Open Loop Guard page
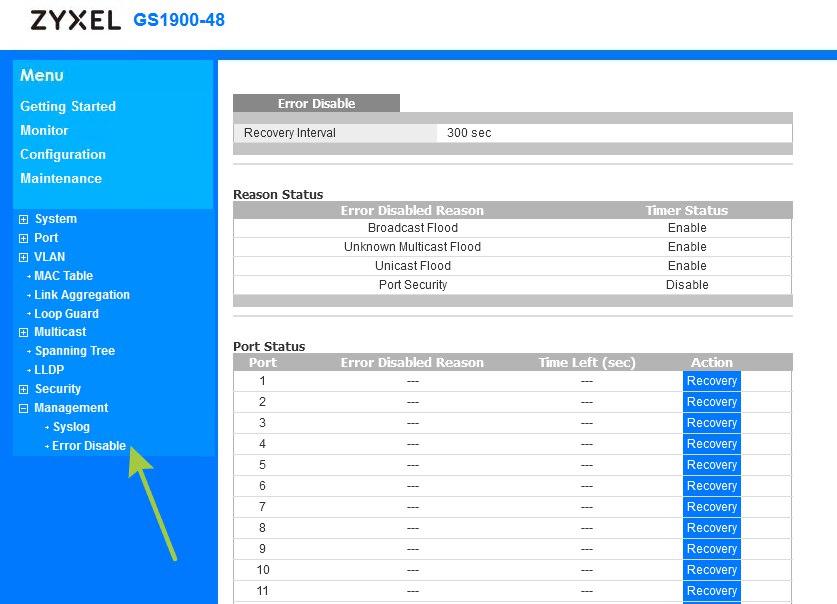This screenshot has height=604, width=837. click(66, 314)
